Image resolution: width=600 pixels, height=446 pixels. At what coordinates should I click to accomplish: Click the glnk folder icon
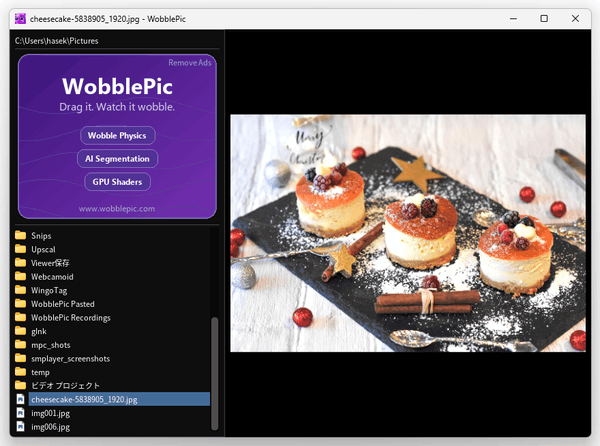point(20,331)
